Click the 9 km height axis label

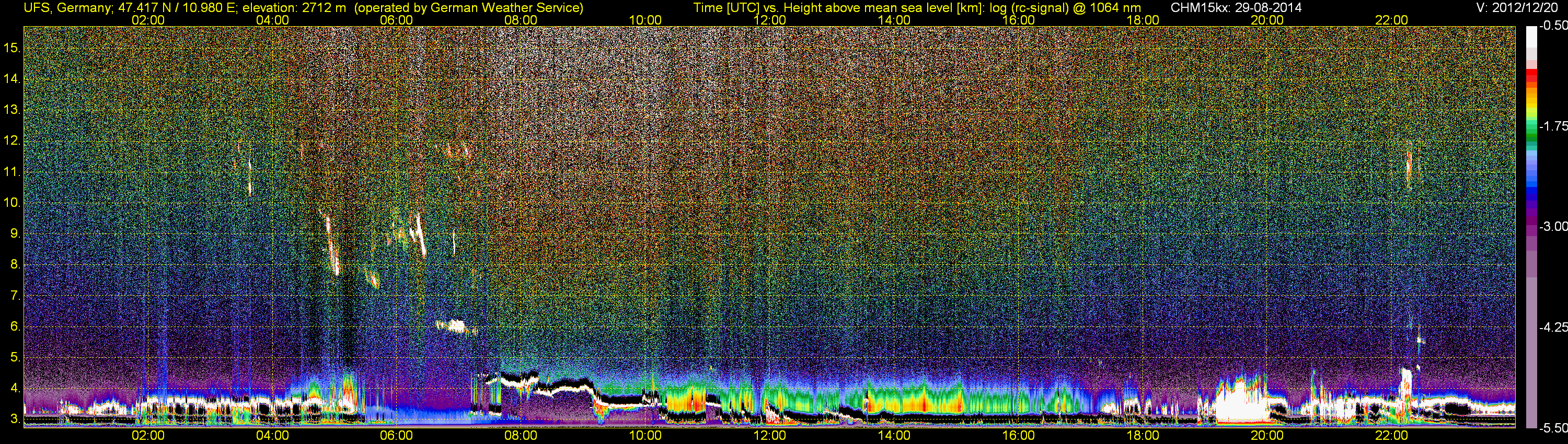click(15, 233)
